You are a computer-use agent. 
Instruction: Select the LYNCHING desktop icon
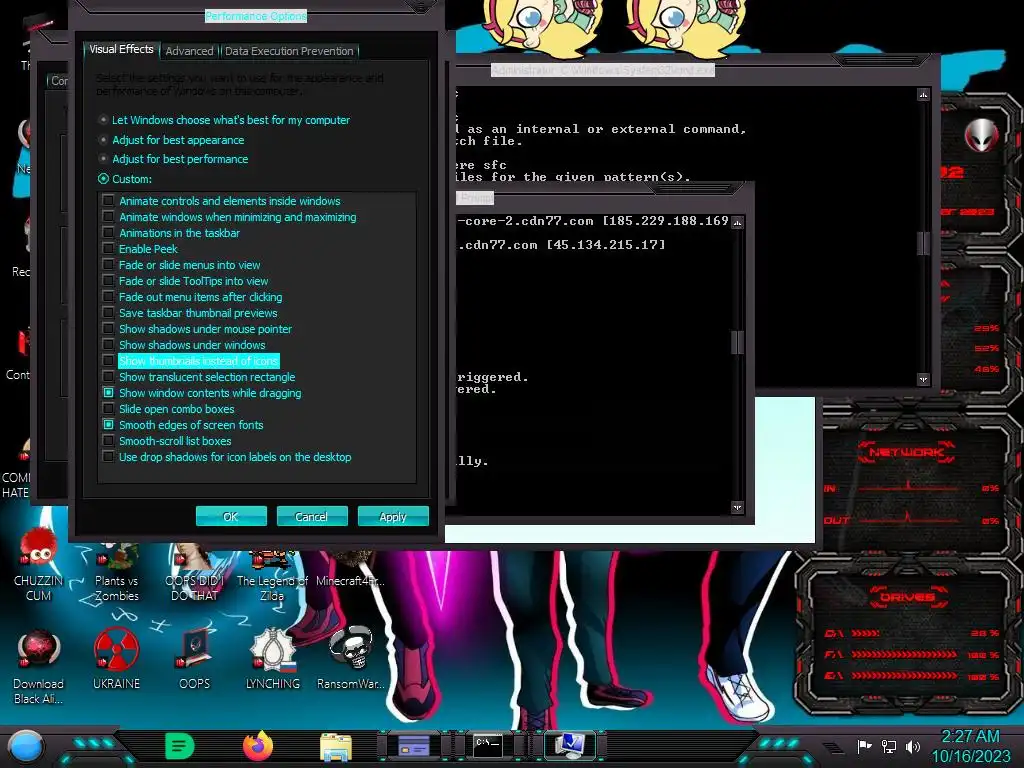tap(272, 658)
